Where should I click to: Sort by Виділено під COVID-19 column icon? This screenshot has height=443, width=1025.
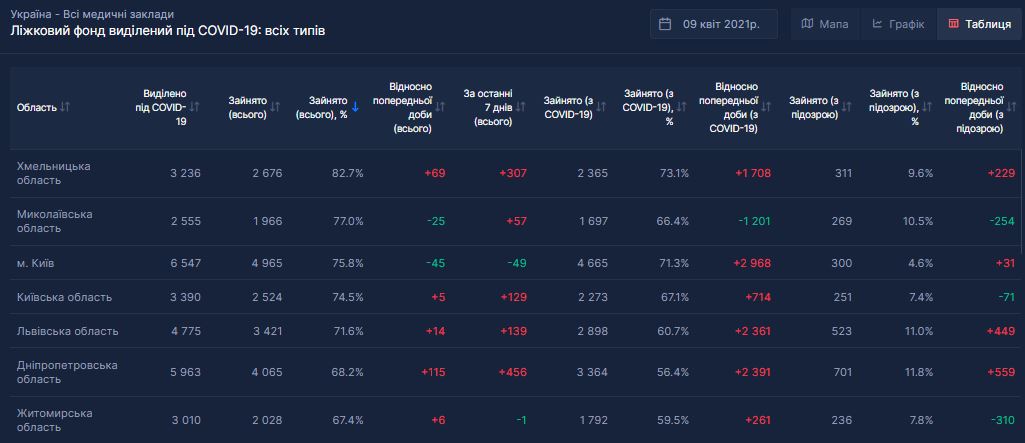pos(195,107)
